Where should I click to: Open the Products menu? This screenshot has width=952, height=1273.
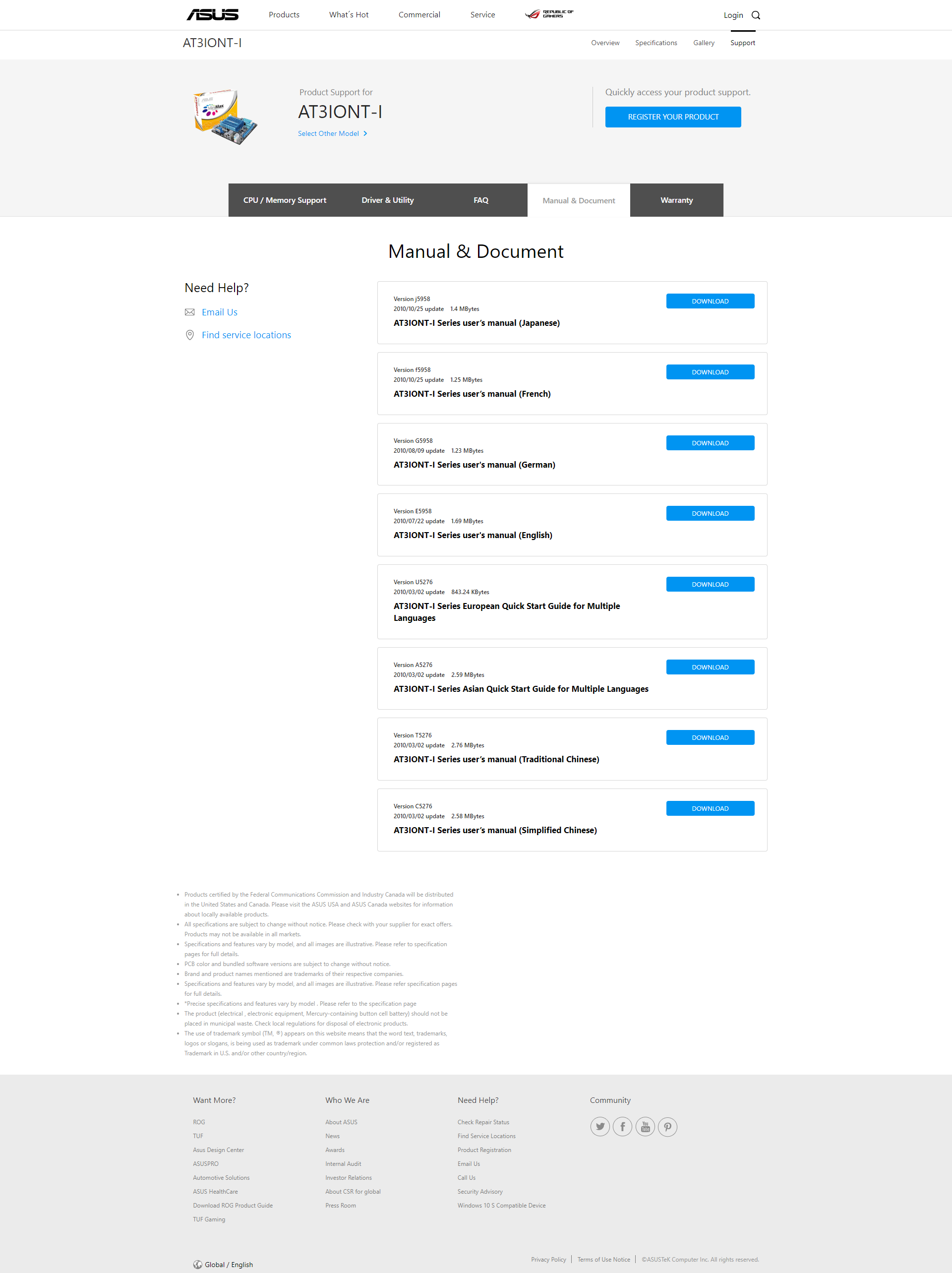(x=284, y=14)
